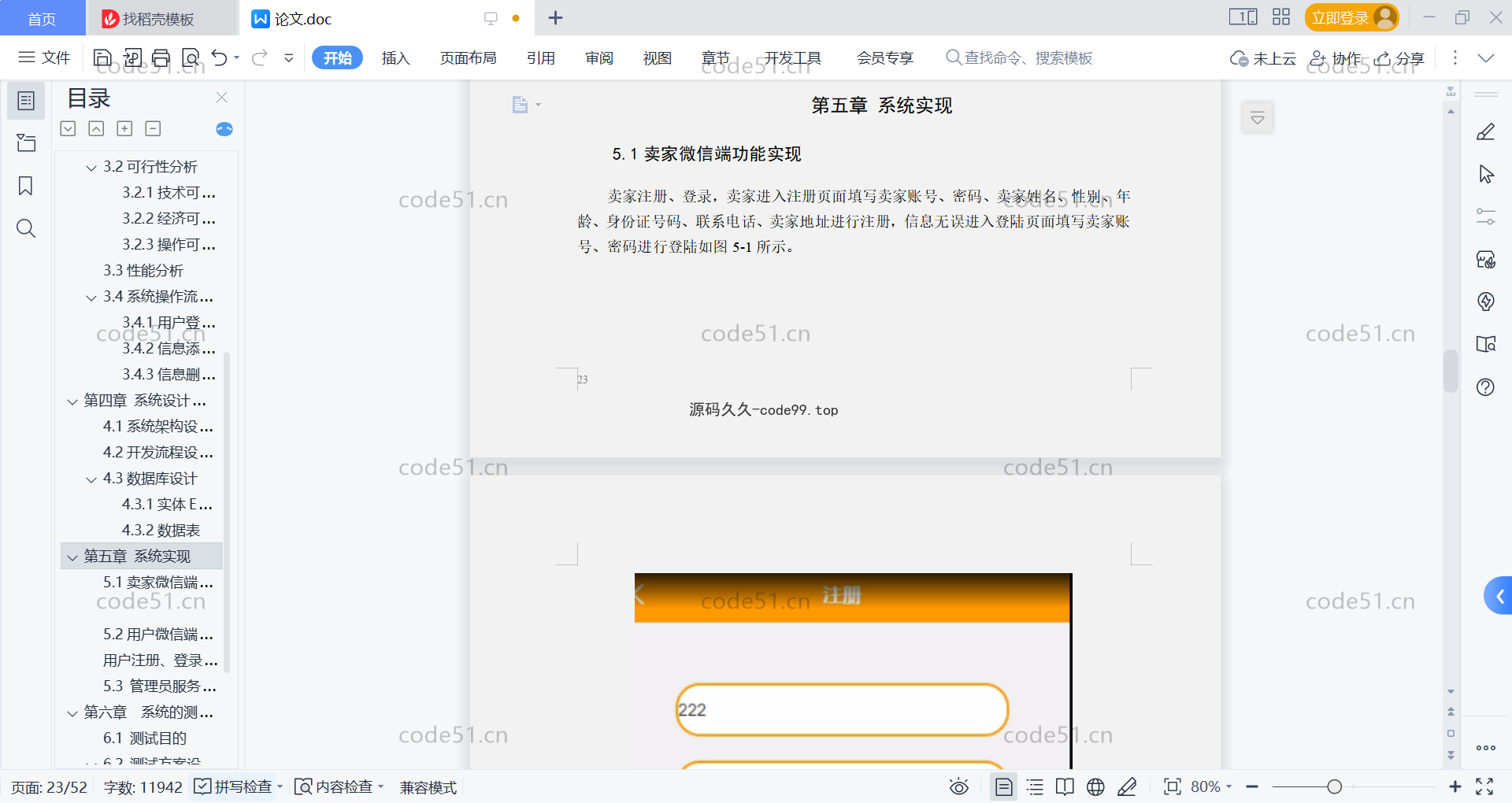The image size is (1512, 803).
Task: Select 3.3 性能分析 in outline
Action: [x=143, y=271]
